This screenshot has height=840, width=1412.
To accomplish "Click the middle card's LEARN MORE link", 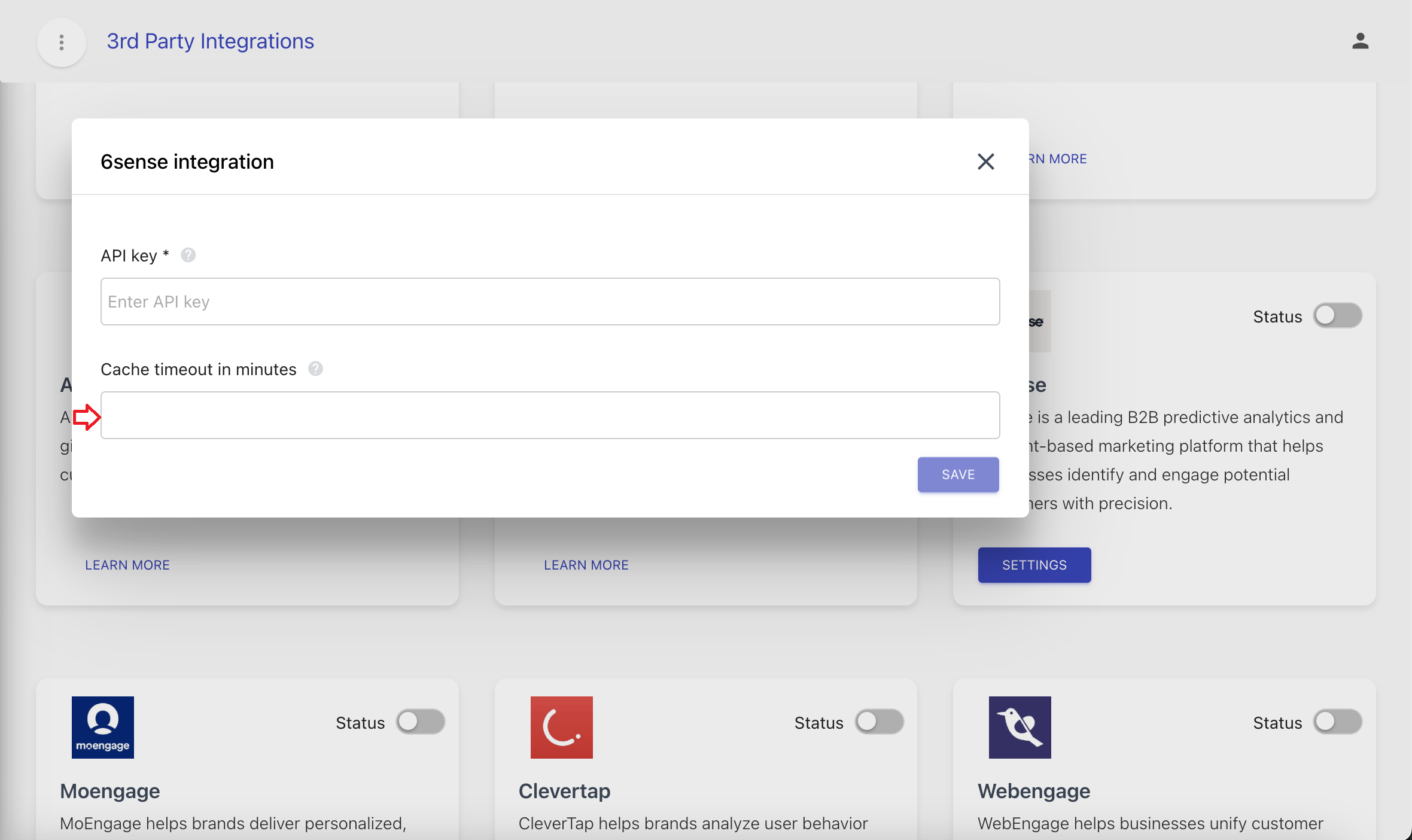I will click(586, 565).
